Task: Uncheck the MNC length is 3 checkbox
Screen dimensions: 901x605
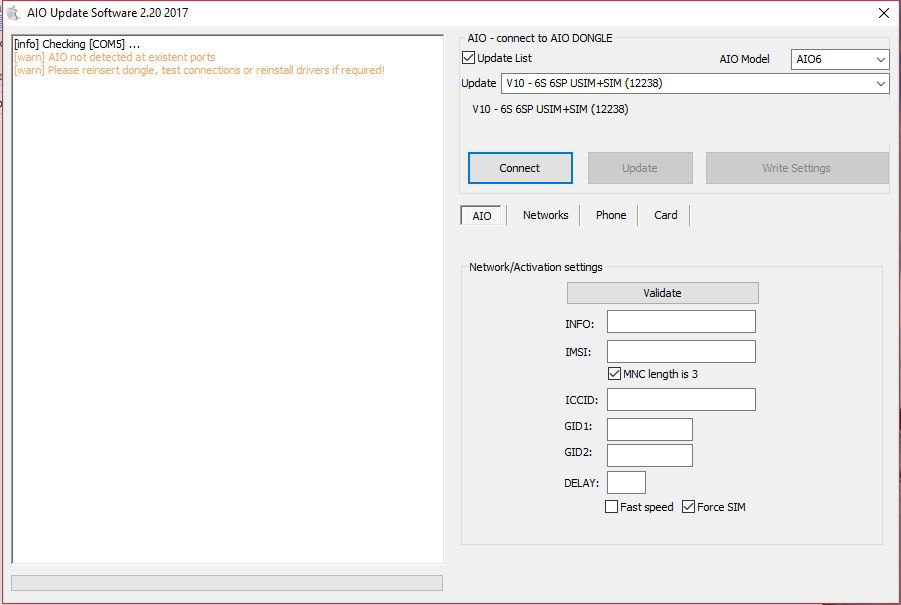Action: 614,374
